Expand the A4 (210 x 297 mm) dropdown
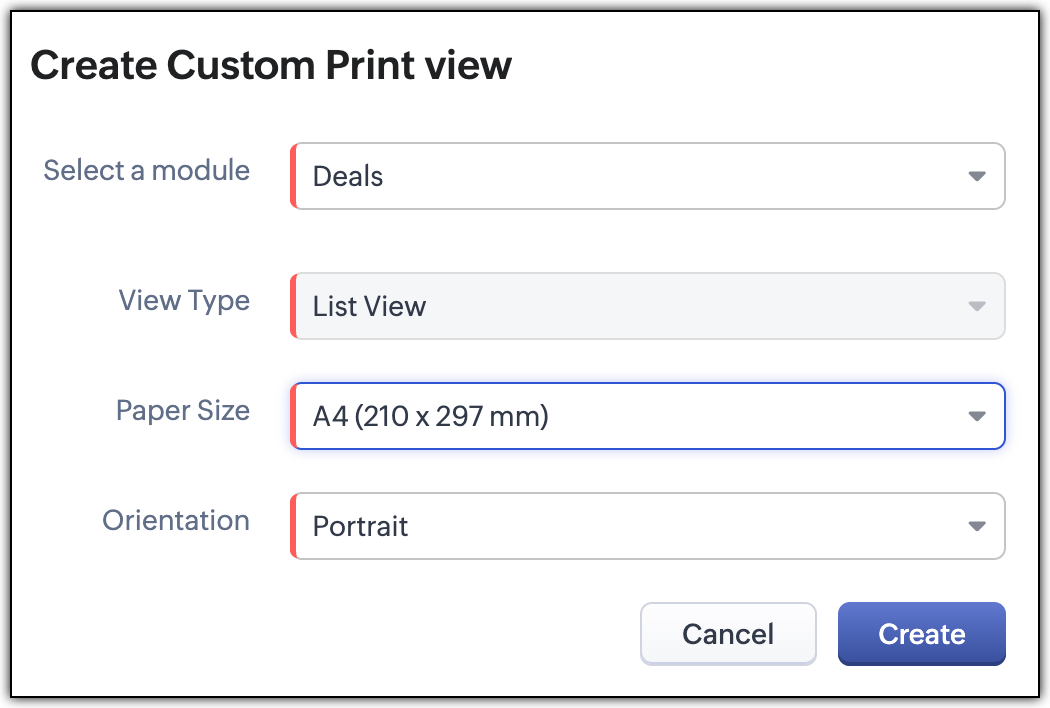The image size is (1050, 708). (x=640, y=416)
